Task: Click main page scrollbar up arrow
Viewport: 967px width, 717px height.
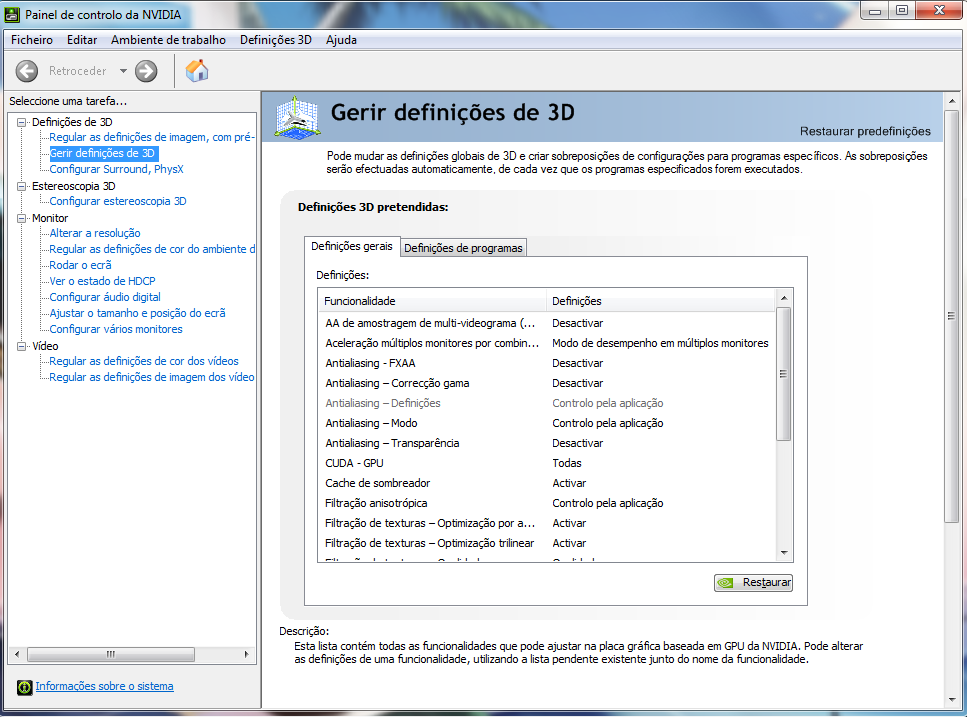Action: click(952, 100)
